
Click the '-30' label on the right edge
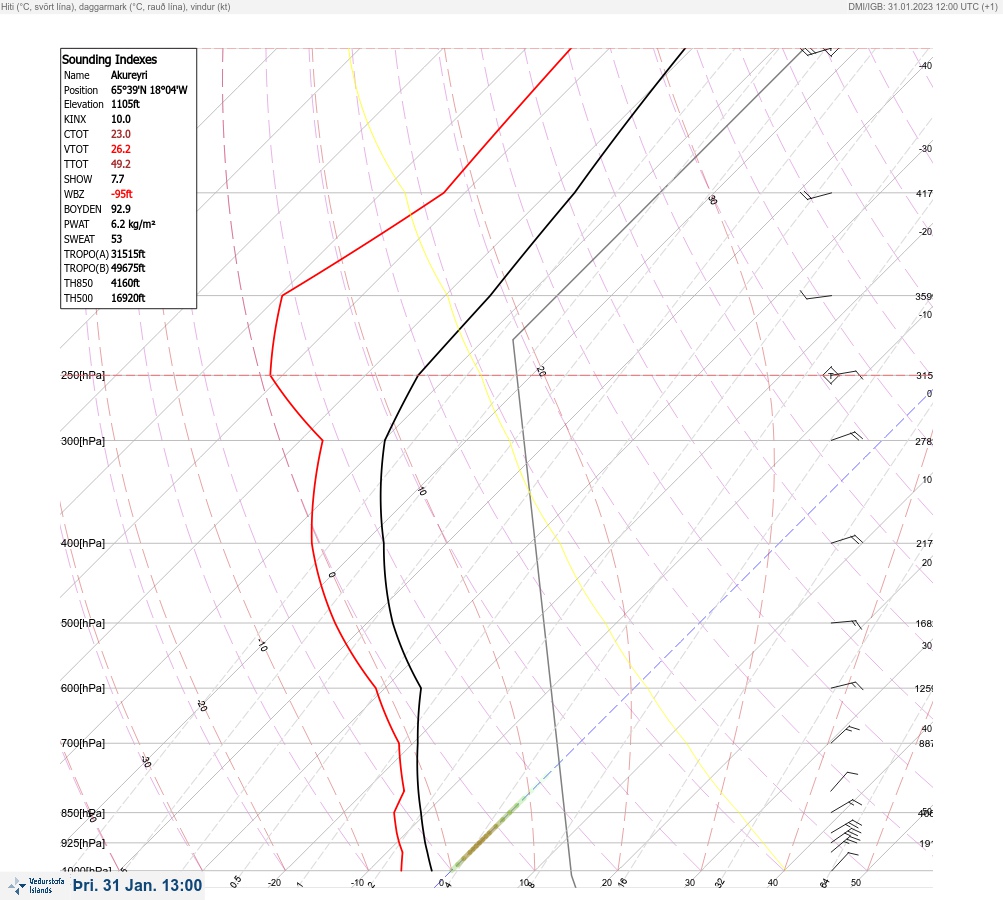click(x=925, y=149)
